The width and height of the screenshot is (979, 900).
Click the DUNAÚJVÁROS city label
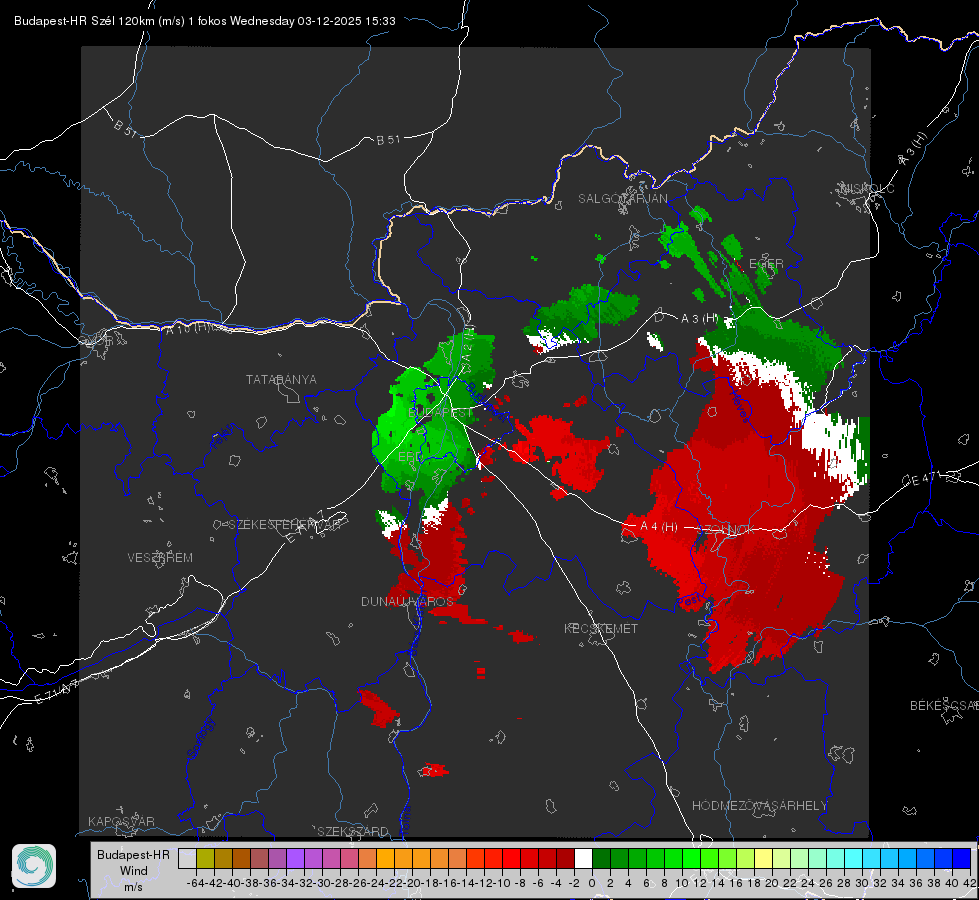pos(407,601)
